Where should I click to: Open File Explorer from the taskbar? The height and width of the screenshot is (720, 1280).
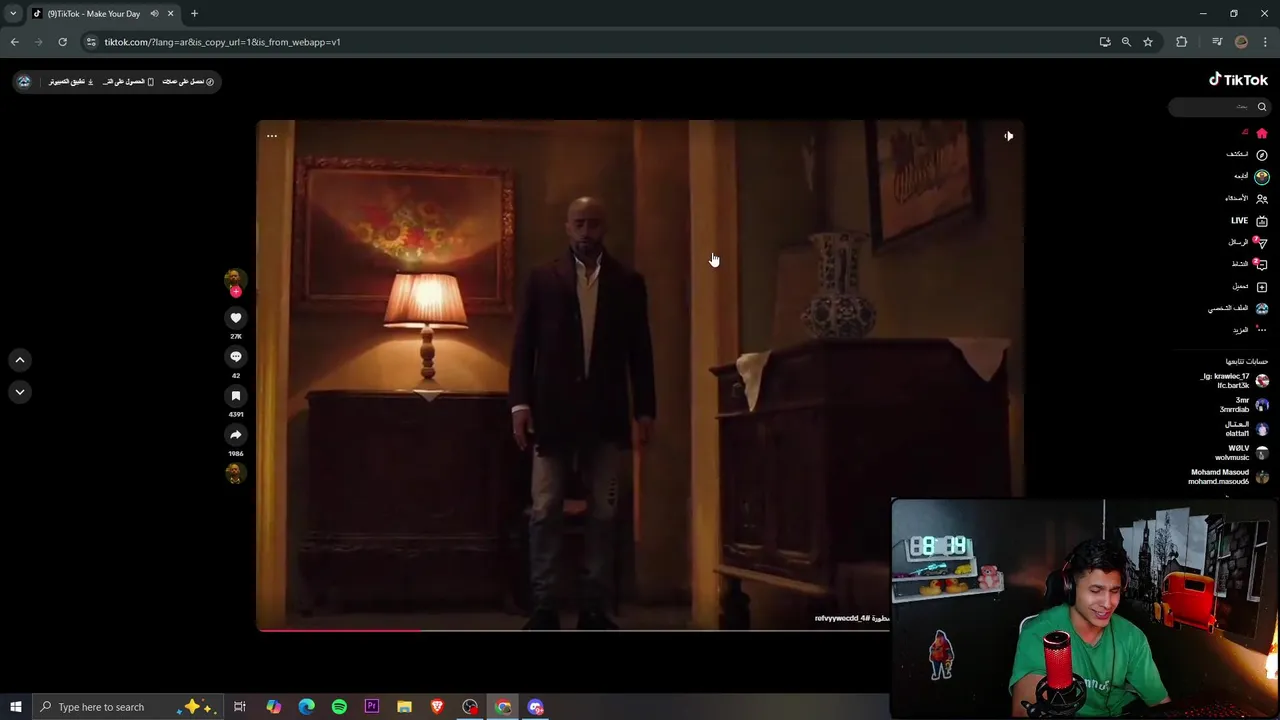point(404,707)
